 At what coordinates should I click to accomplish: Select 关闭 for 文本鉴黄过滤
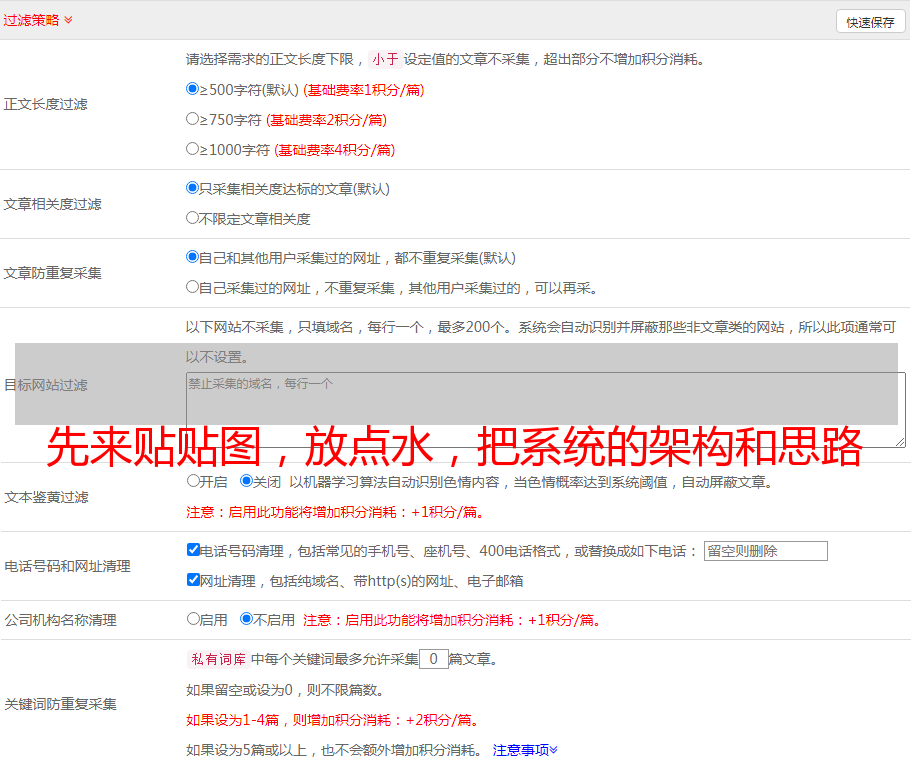click(x=246, y=481)
